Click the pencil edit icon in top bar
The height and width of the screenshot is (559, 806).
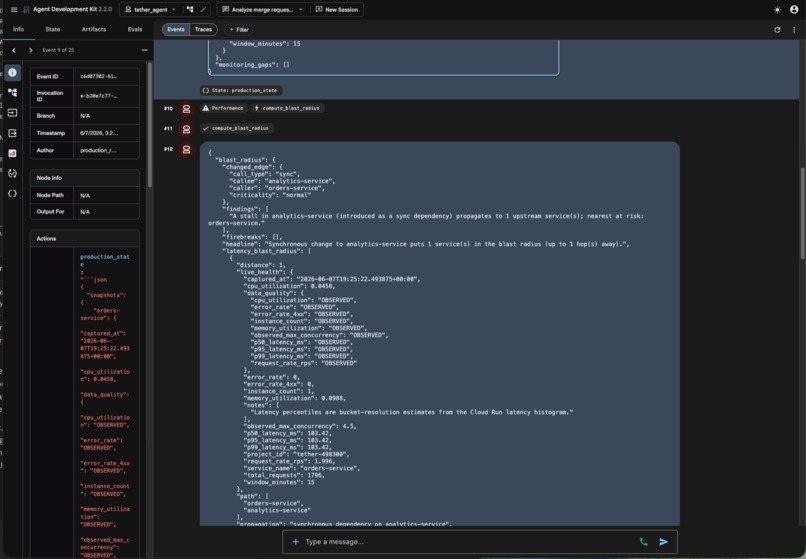[204, 9]
